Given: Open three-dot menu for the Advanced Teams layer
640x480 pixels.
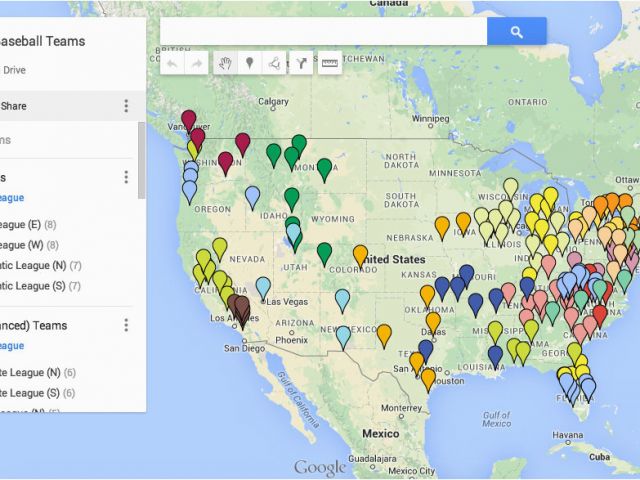Looking at the screenshot, I should [x=126, y=325].
